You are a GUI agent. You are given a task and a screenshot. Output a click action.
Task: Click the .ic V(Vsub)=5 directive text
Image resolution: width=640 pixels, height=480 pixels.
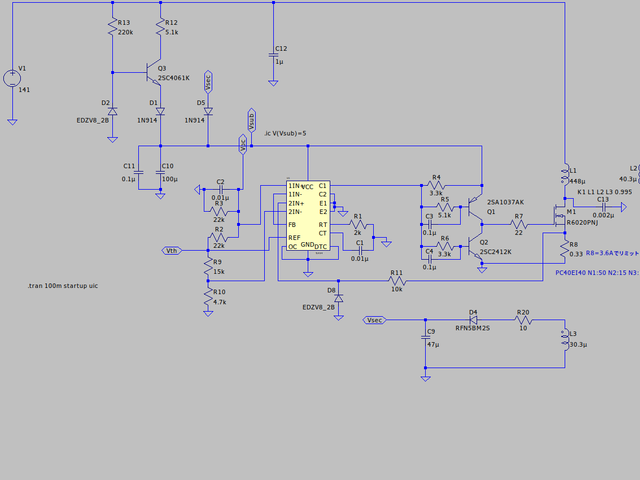pos(285,132)
